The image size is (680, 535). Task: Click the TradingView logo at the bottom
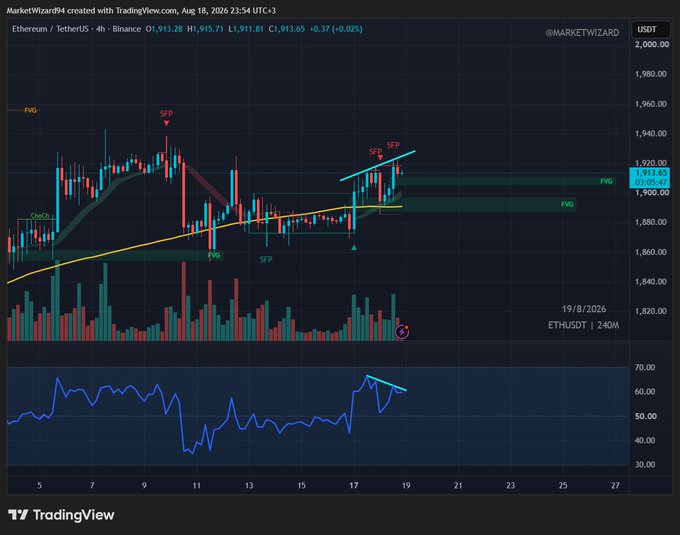(x=61, y=515)
